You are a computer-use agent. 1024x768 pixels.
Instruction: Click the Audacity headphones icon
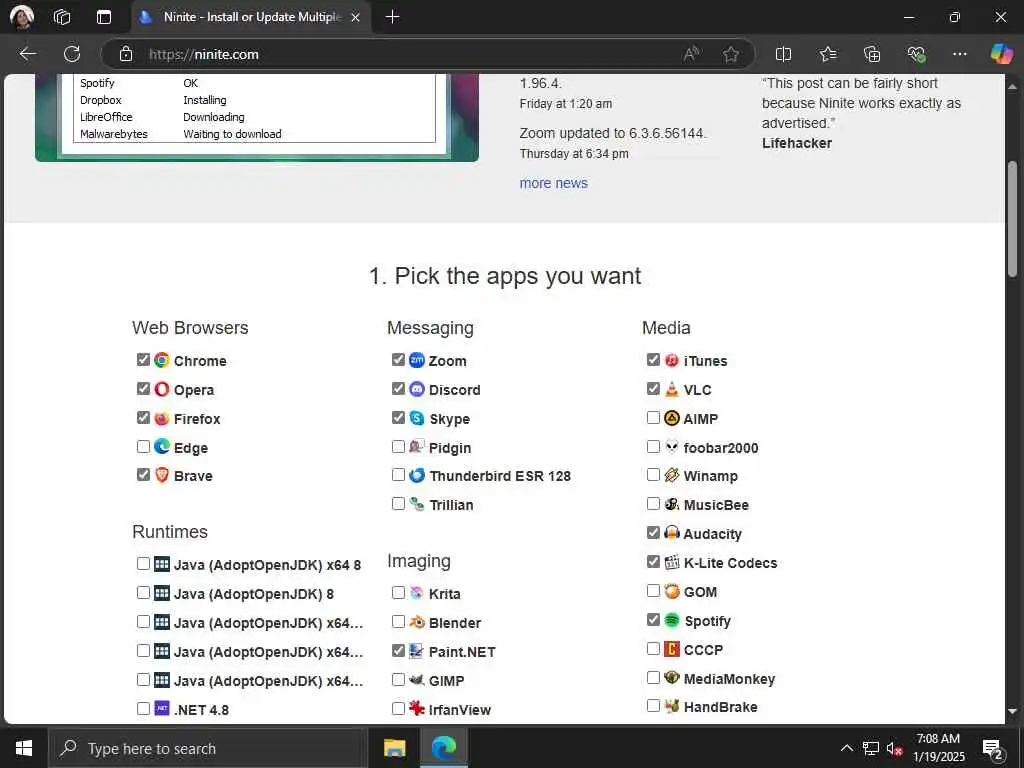click(671, 533)
